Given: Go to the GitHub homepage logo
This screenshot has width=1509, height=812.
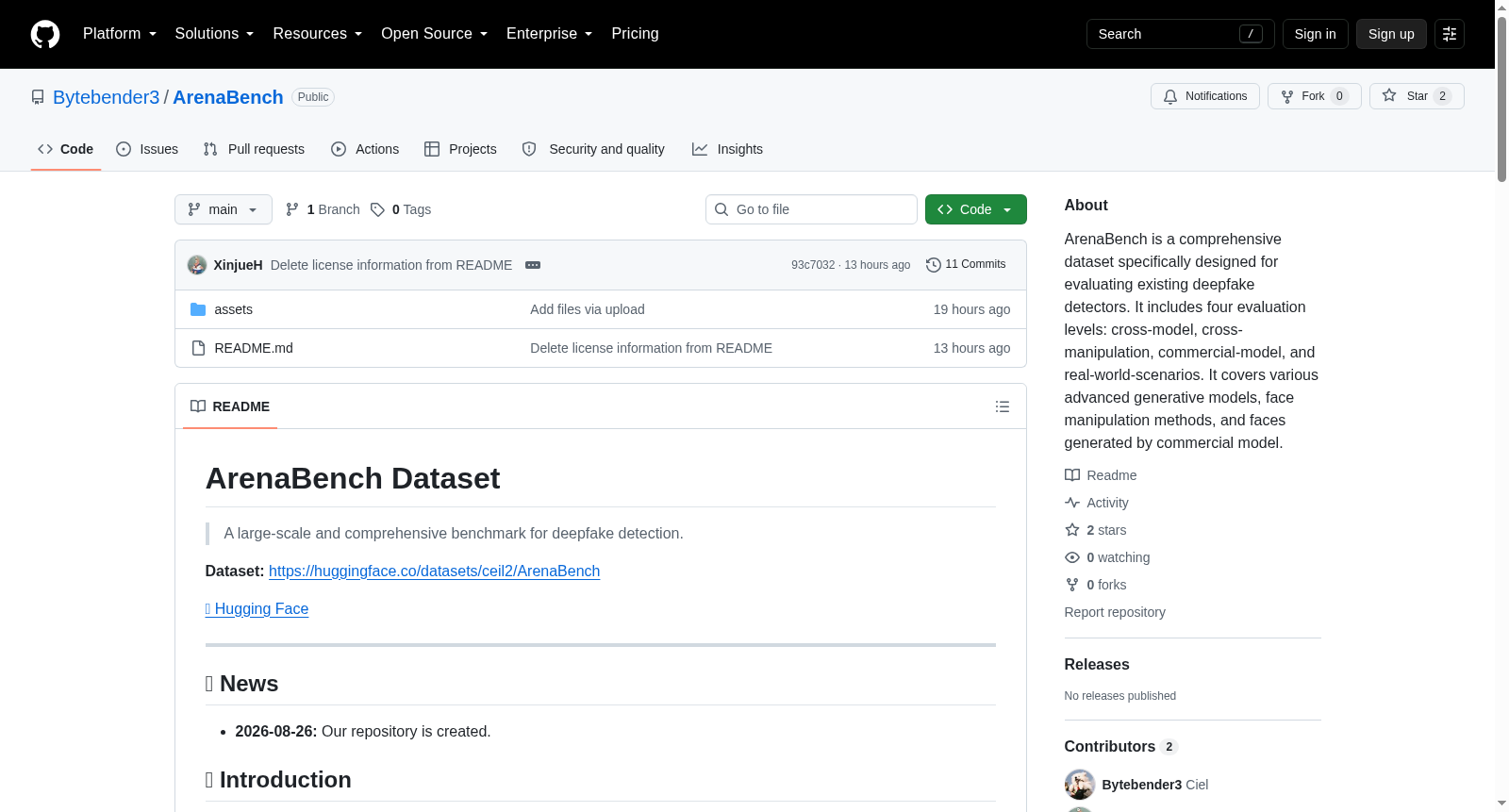Looking at the screenshot, I should [45, 34].
